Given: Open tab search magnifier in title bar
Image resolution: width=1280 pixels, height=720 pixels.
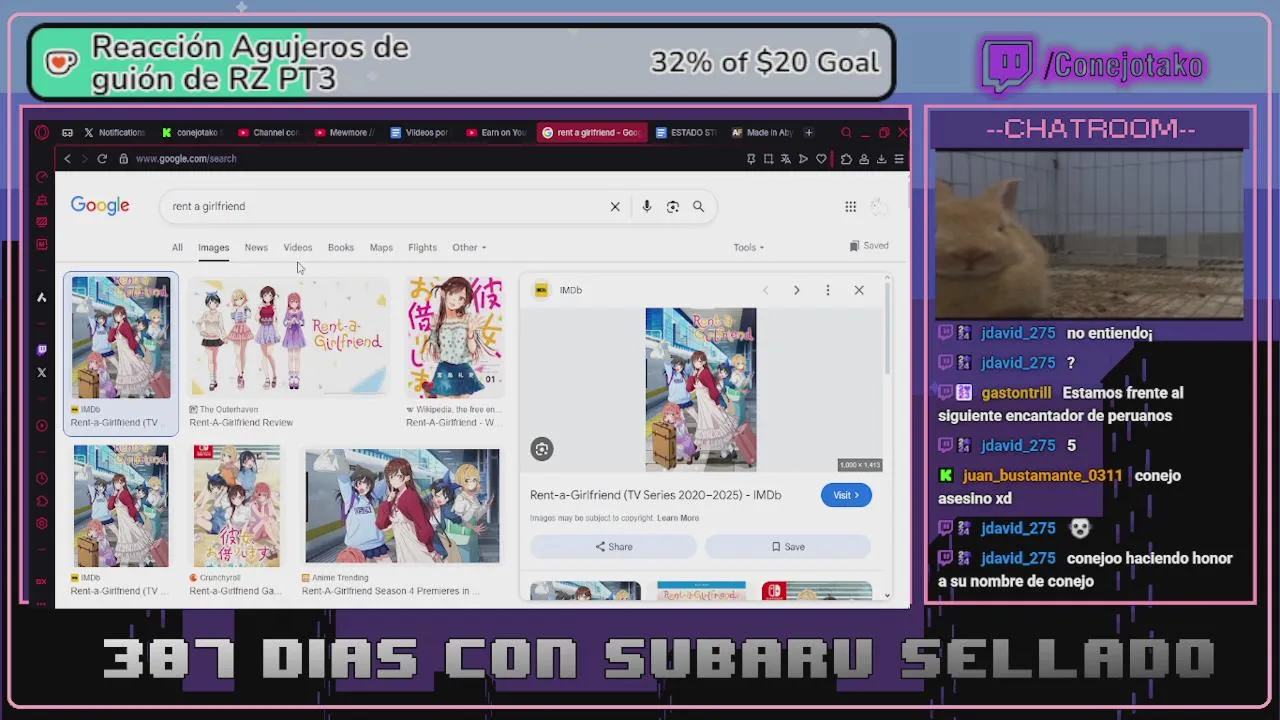Looking at the screenshot, I should (846, 132).
